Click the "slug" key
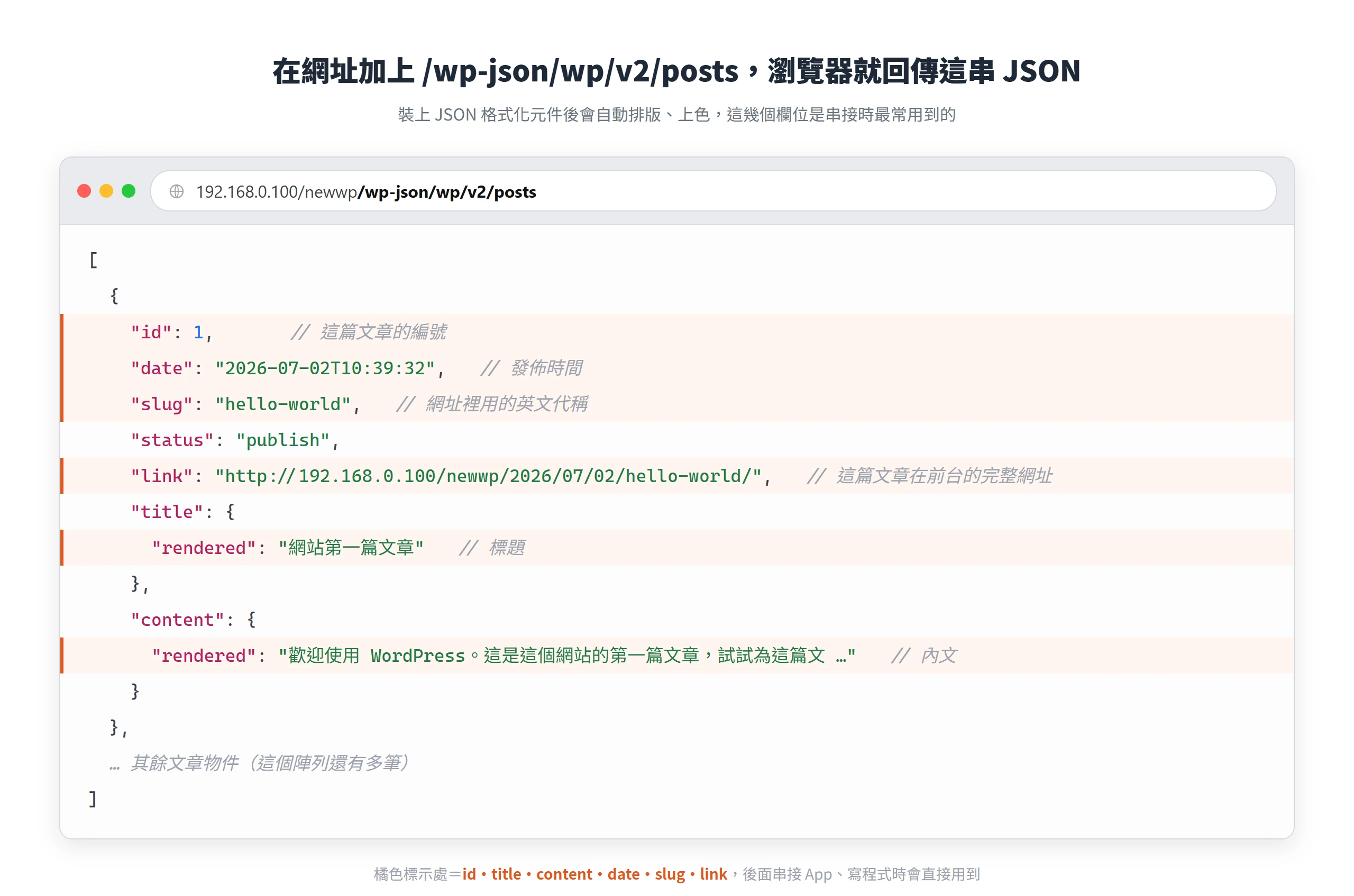The height and width of the screenshot is (896, 1354). pos(162,404)
